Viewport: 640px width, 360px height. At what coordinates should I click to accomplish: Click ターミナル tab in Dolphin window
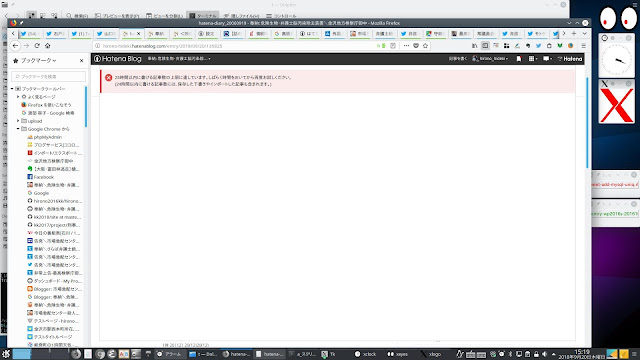(203, 16)
